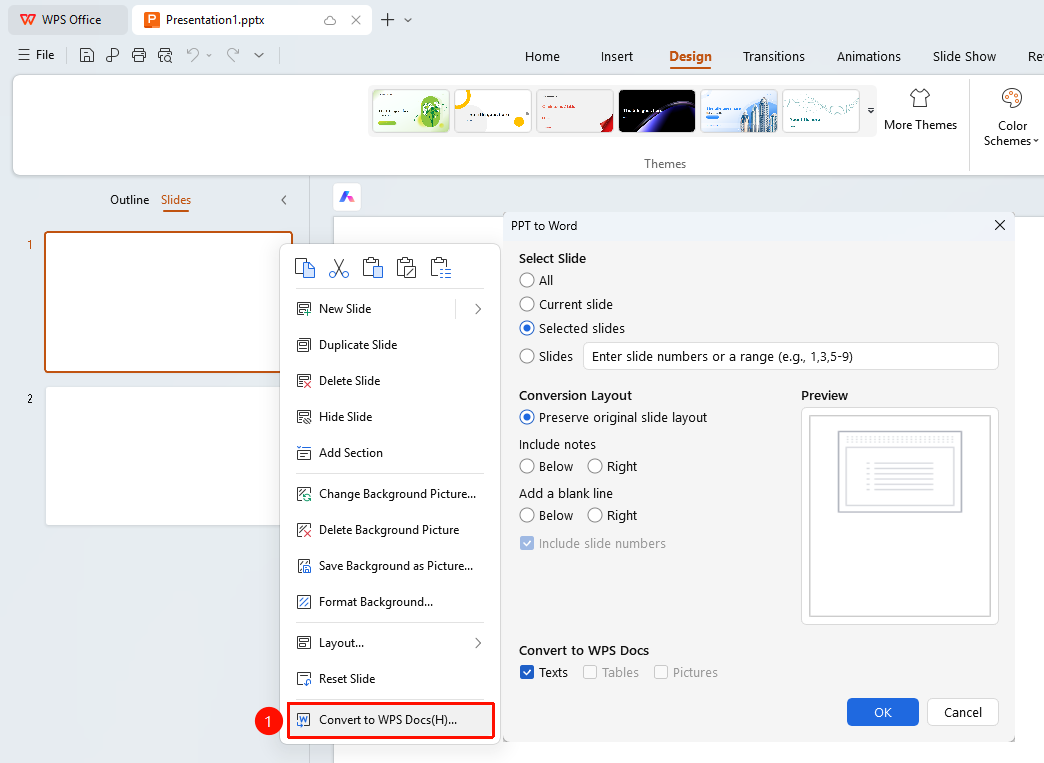Select the slide 2 thumbnail
Image resolution: width=1044 pixels, height=763 pixels.
tap(163, 456)
